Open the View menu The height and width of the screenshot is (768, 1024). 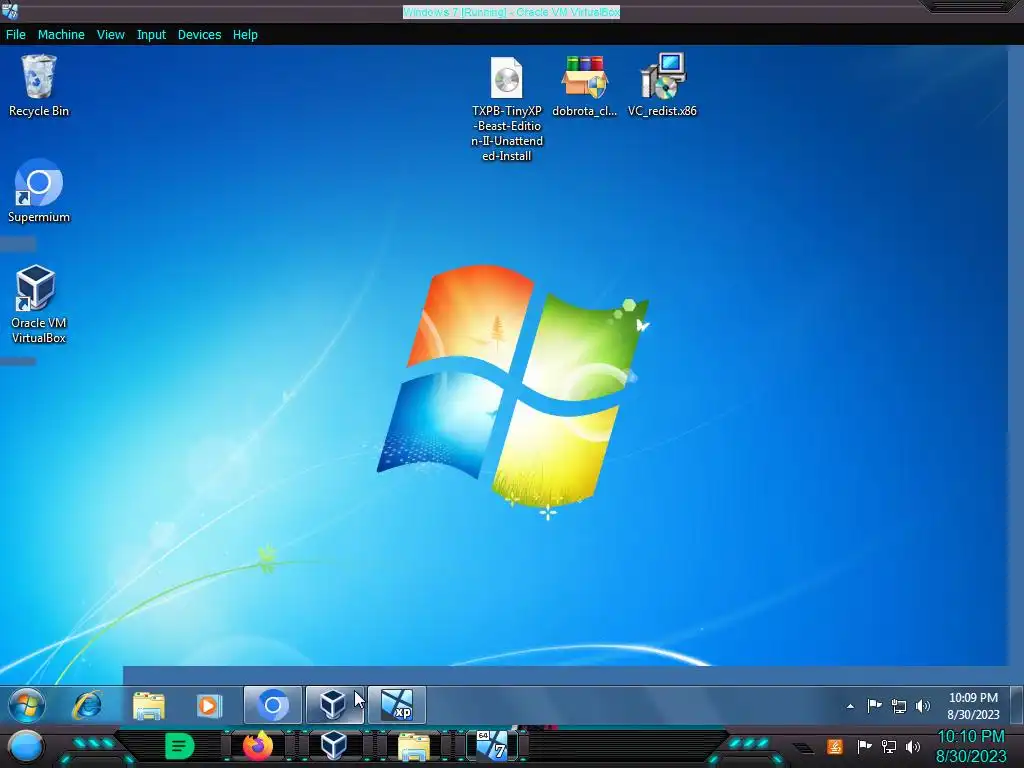[110, 35]
